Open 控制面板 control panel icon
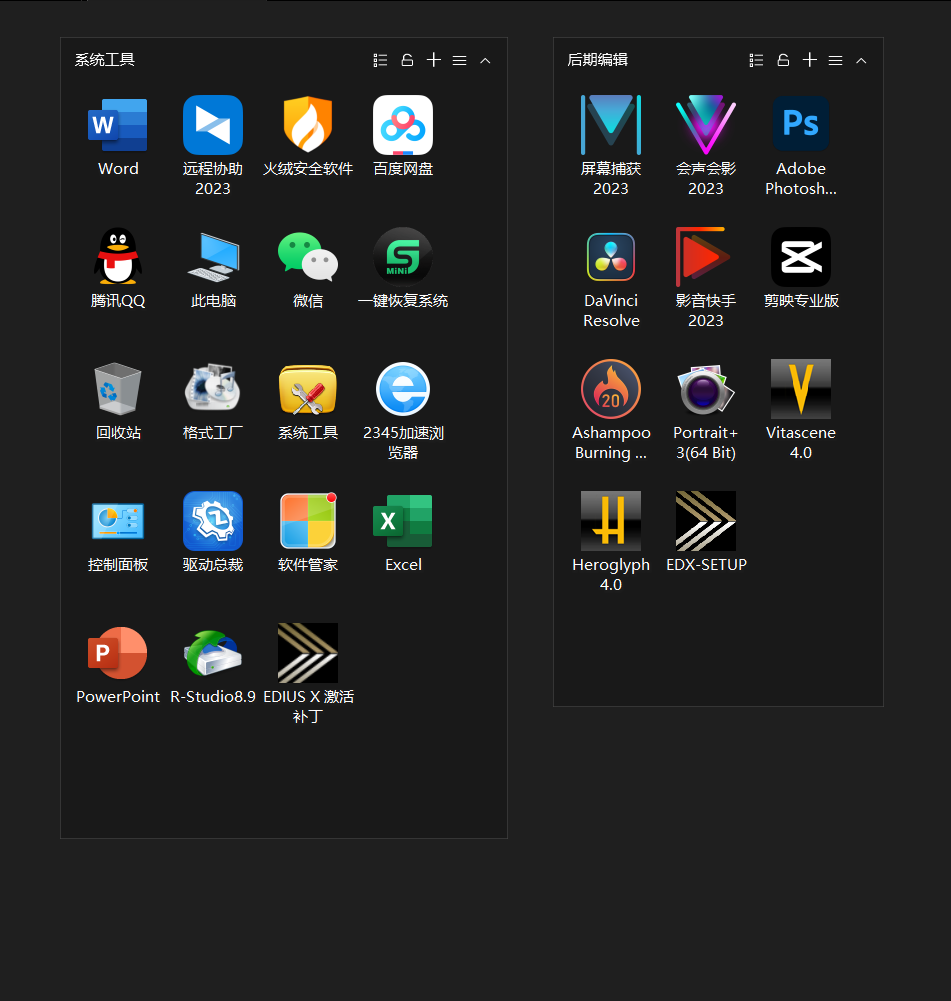The height and width of the screenshot is (1001, 951). coord(118,521)
